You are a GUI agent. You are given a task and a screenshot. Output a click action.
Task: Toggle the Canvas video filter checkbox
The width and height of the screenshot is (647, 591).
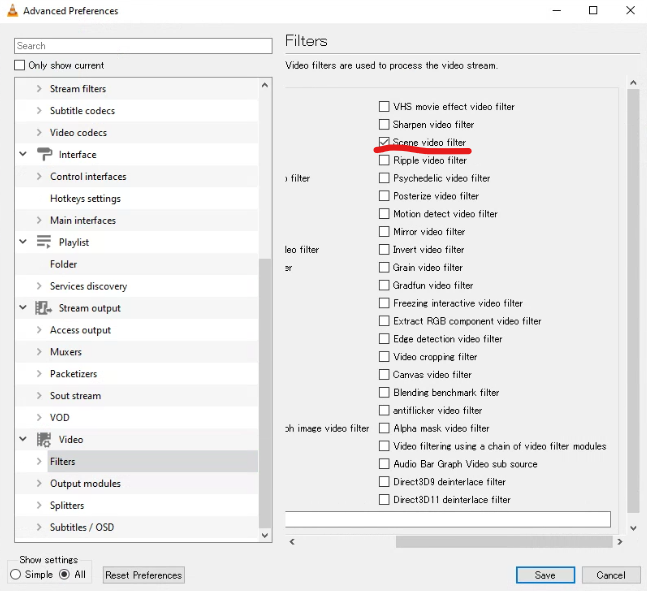(x=384, y=374)
